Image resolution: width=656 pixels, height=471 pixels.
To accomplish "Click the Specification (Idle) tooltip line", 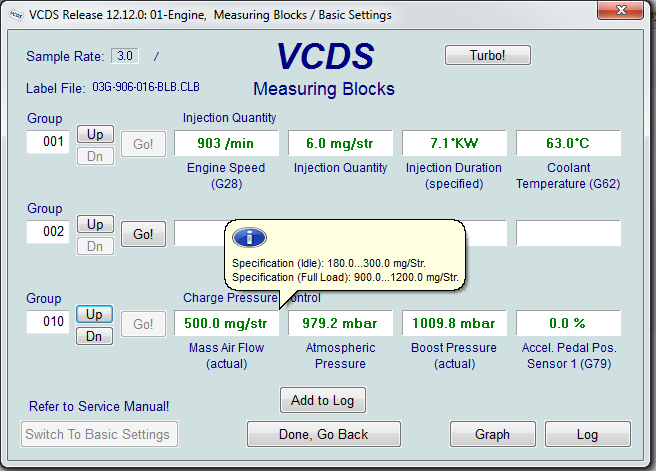I will coord(329,263).
